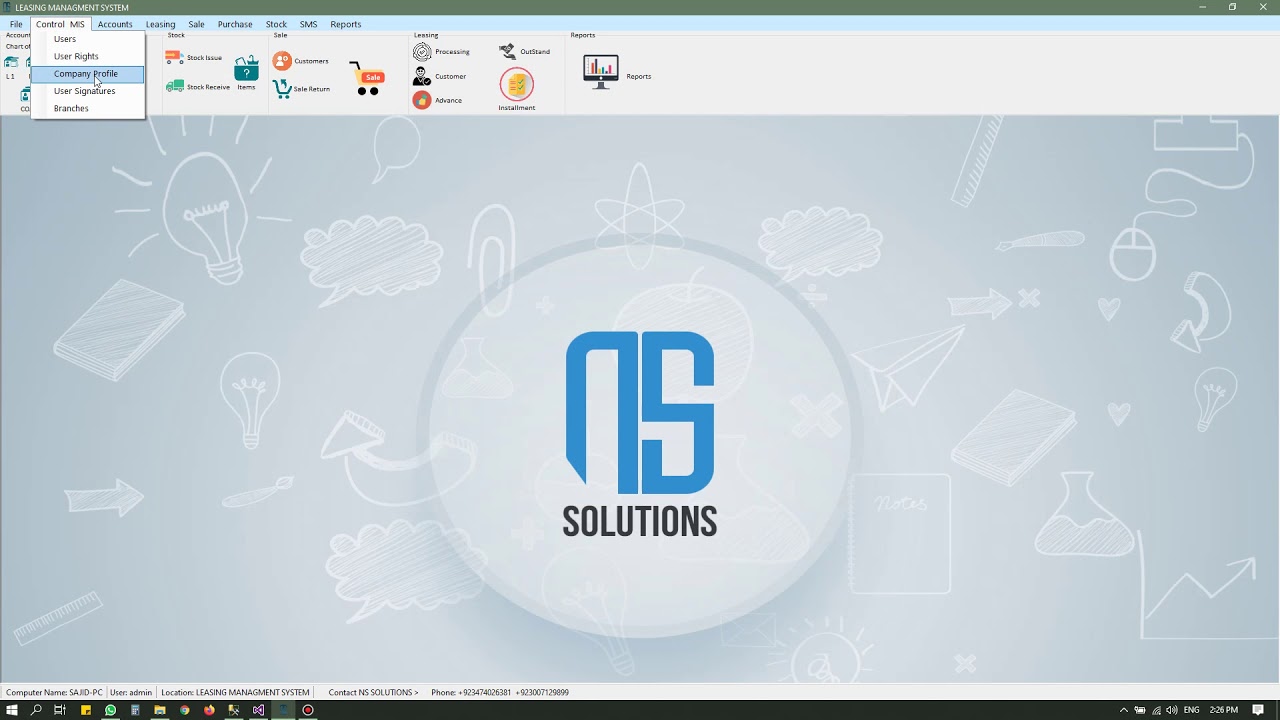The width and height of the screenshot is (1280, 720).
Task: Open the Leasing menu
Action: (160, 24)
